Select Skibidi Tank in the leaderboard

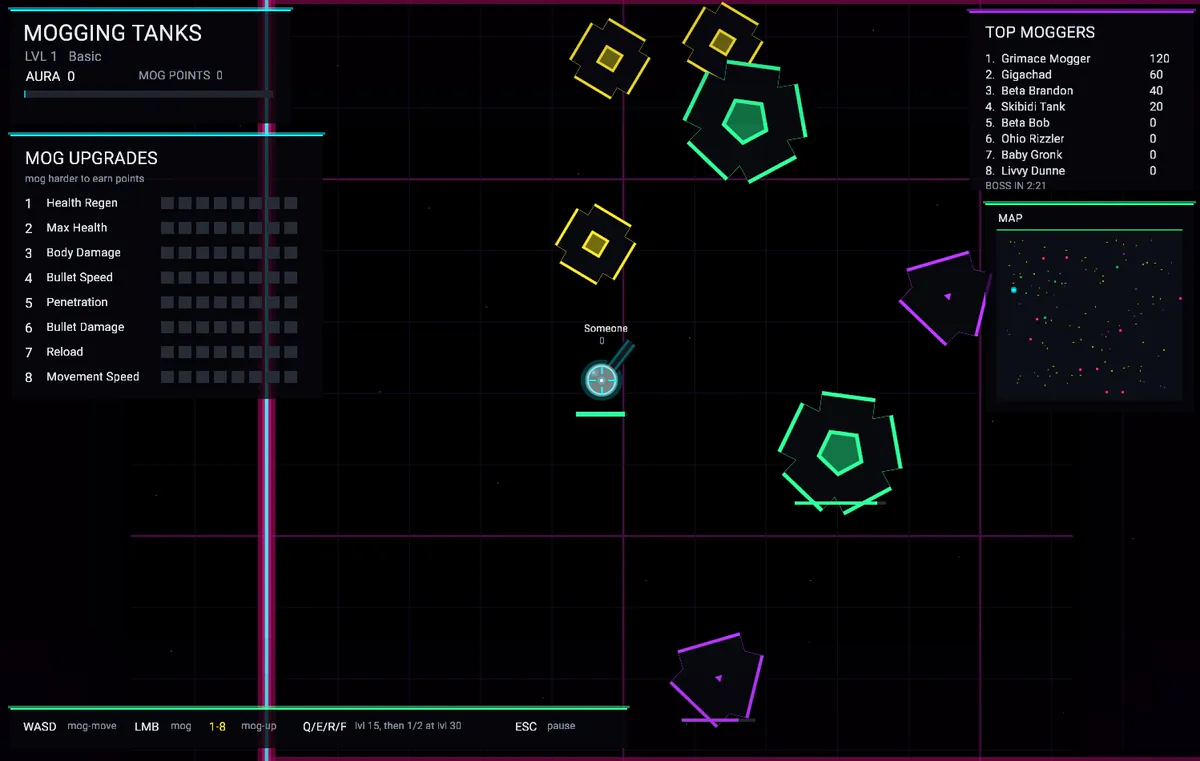coord(1077,107)
